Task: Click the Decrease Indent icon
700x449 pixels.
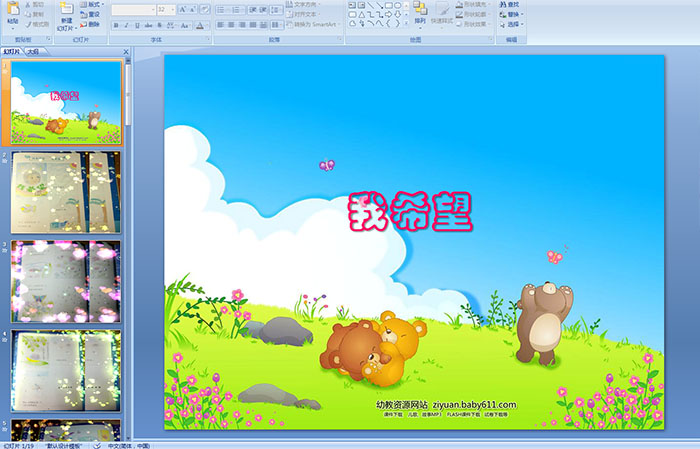Action: pos(253,9)
